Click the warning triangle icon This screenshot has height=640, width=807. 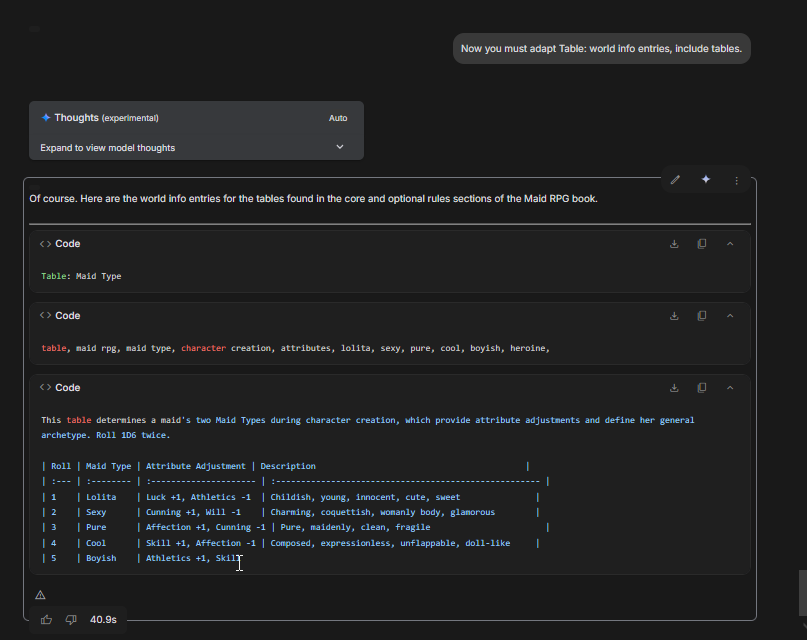click(x=40, y=595)
